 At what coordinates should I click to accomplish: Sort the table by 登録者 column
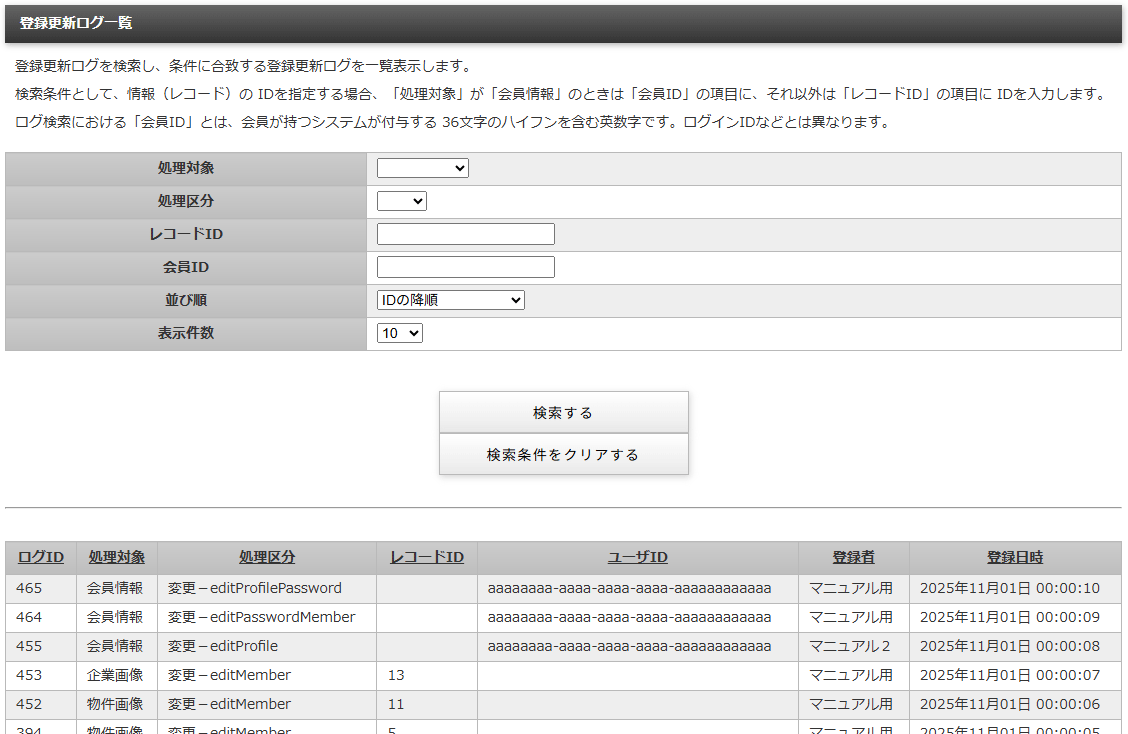851,558
